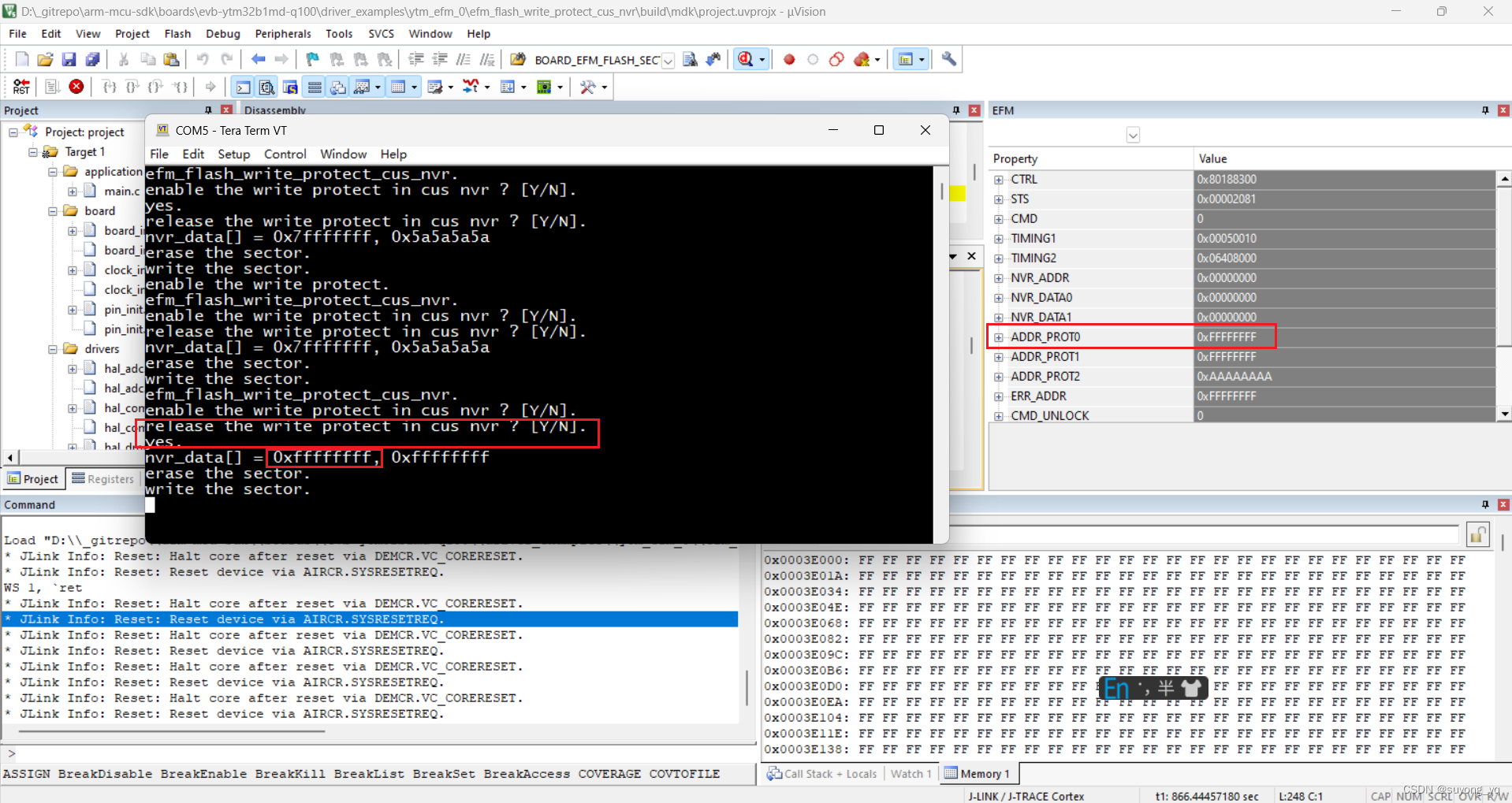
Task: Open the dropdown at the top of the EFM panel
Action: (x=1133, y=135)
